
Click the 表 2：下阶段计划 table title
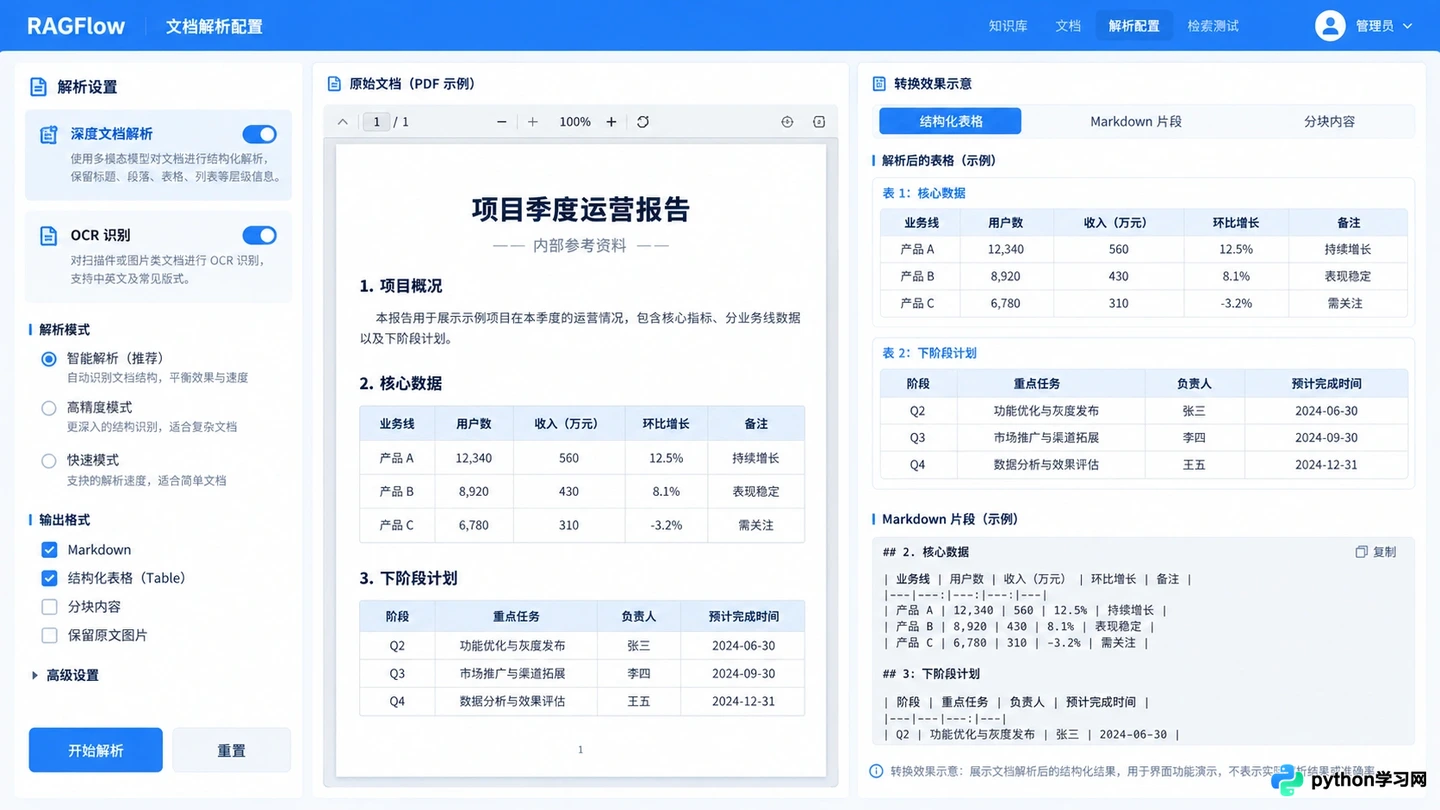929,353
